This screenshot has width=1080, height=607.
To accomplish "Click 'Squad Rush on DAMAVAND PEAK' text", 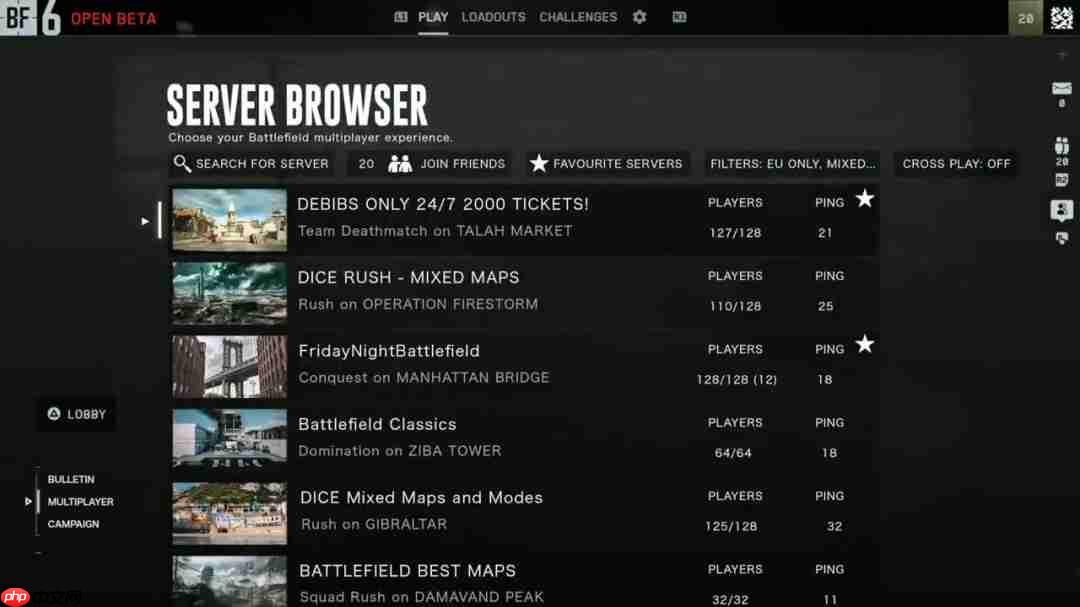I will (x=422, y=597).
